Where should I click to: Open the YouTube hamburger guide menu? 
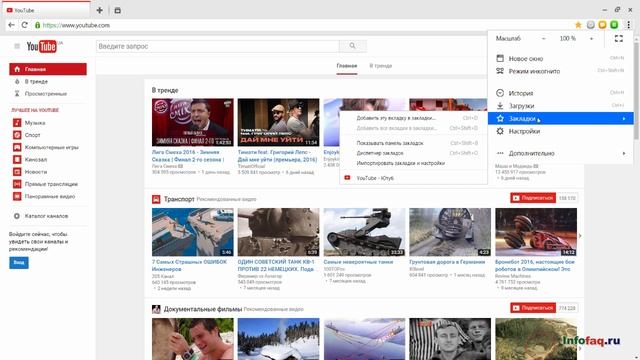coord(17,46)
